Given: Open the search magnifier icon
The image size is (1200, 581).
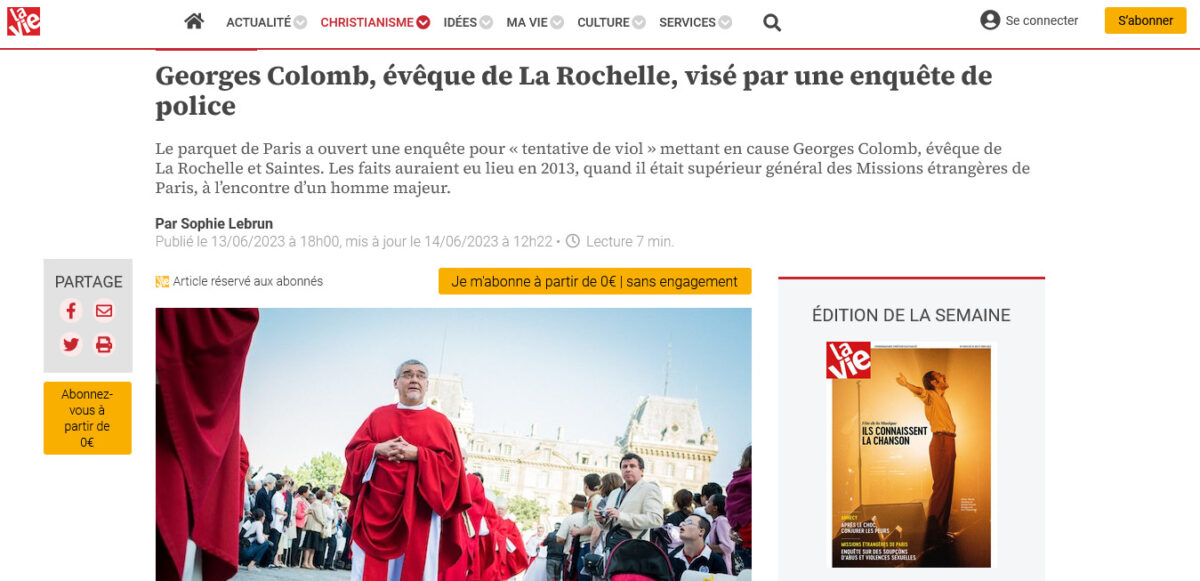Looking at the screenshot, I should 772,22.
